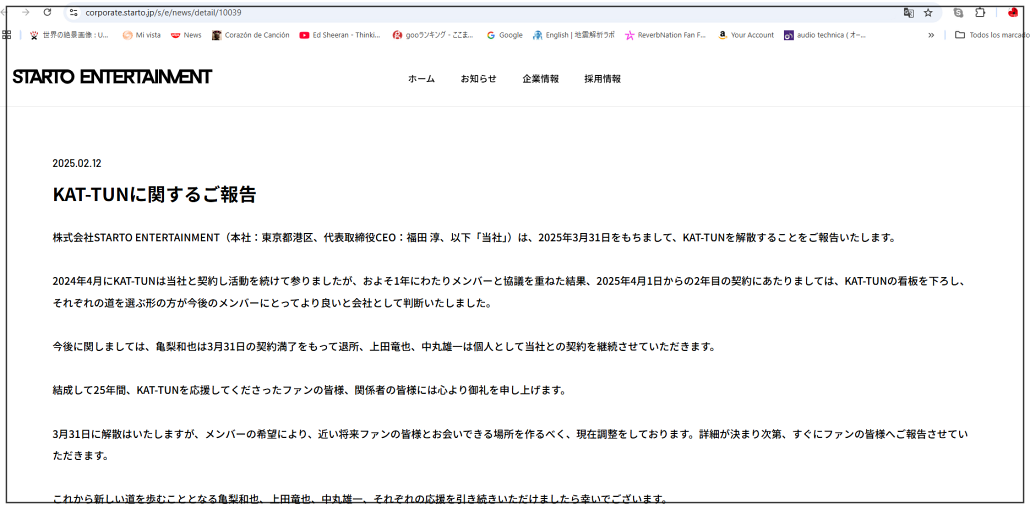Open お知らせ in site navigation
This screenshot has width=1030, height=509.
pyautogui.click(x=478, y=79)
